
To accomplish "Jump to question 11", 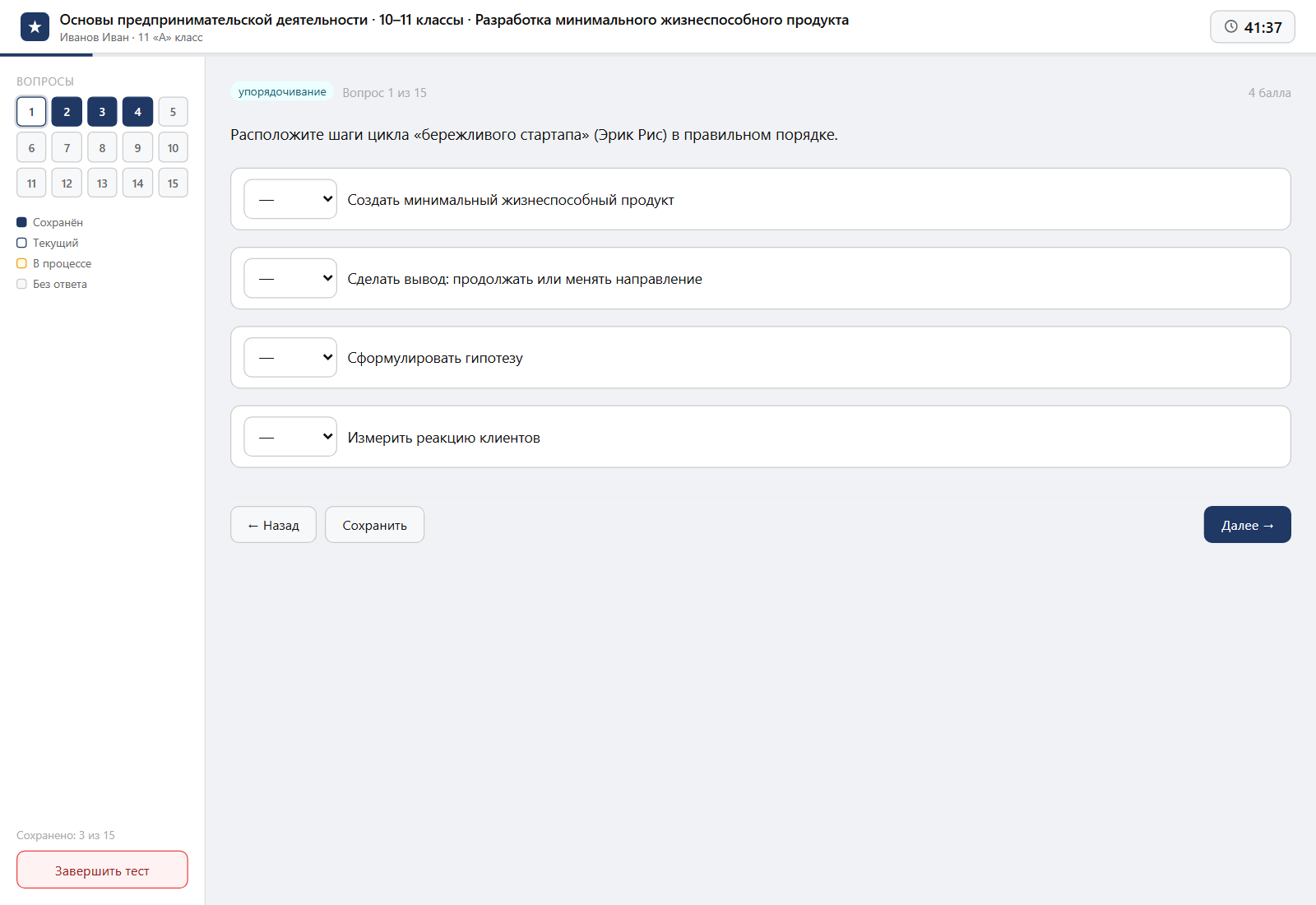I will pos(31,183).
